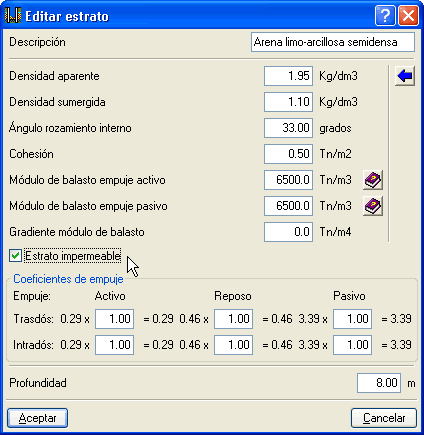Click the Tn/m2 unit next to Cohesión
The image size is (424, 435).
335,154
